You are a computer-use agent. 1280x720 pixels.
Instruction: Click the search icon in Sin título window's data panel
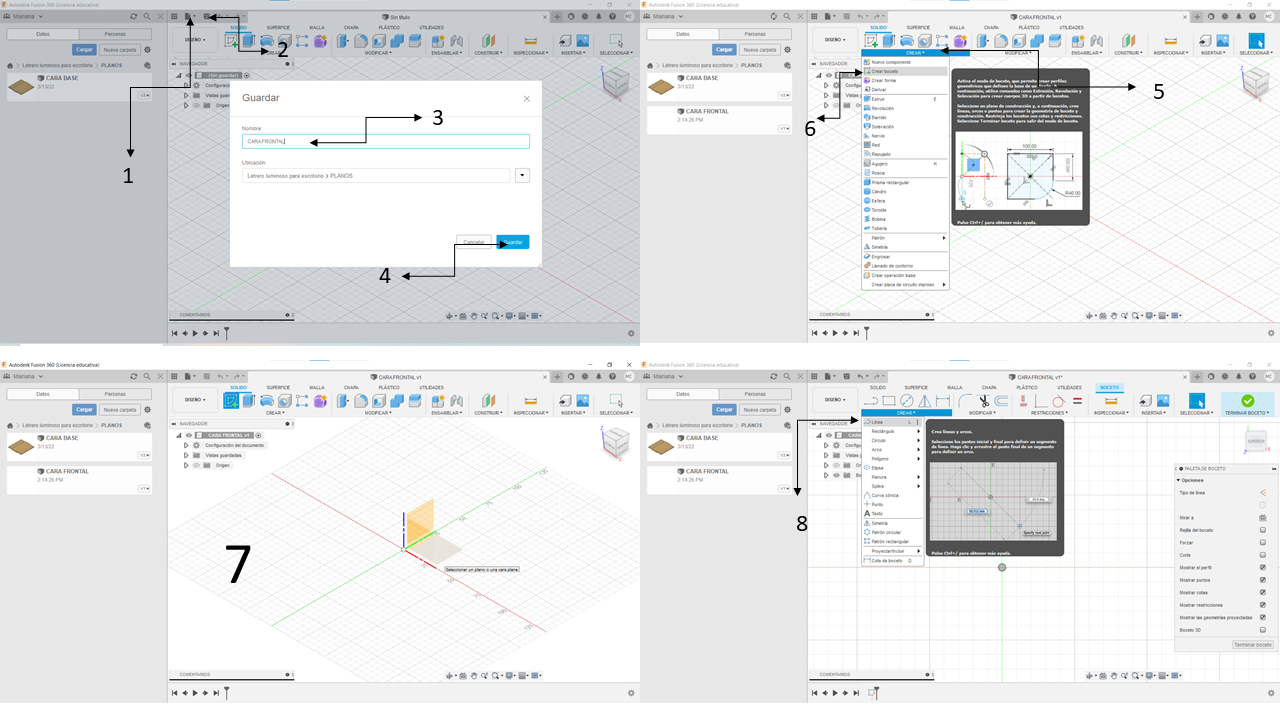pyautogui.click(x=147, y=17)
